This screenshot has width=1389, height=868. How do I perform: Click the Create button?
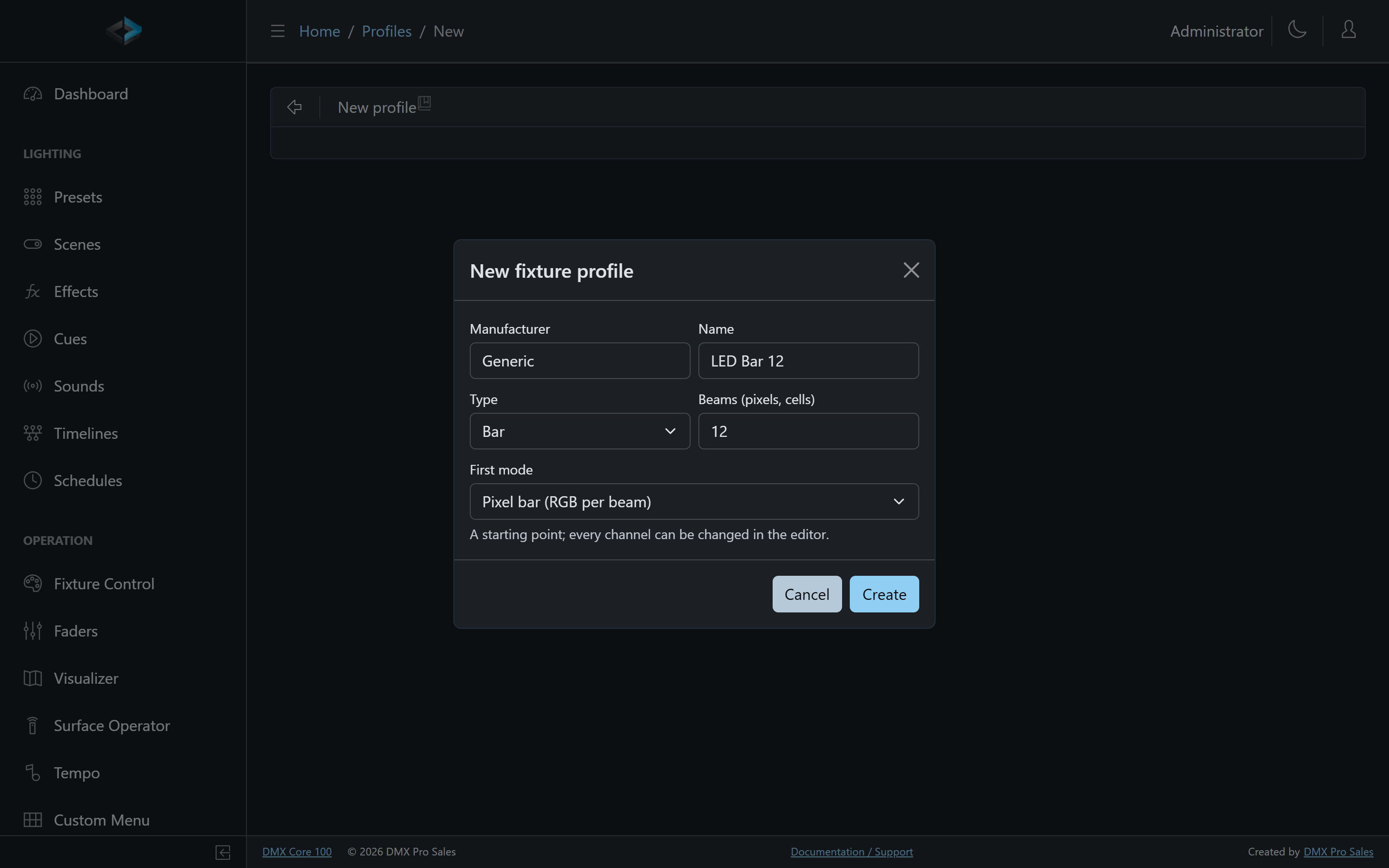(884, 594)
